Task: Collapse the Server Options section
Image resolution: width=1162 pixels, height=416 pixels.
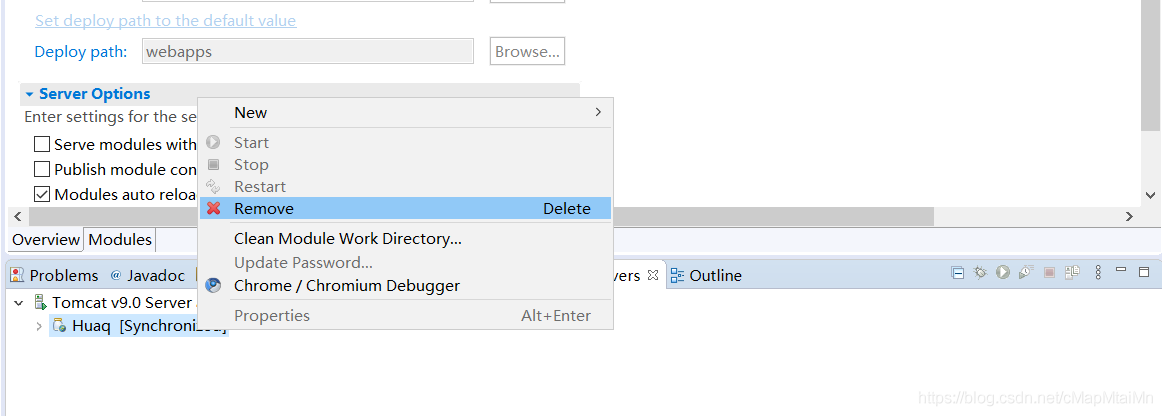Action: pyautogui.click(x=30, y=94)
